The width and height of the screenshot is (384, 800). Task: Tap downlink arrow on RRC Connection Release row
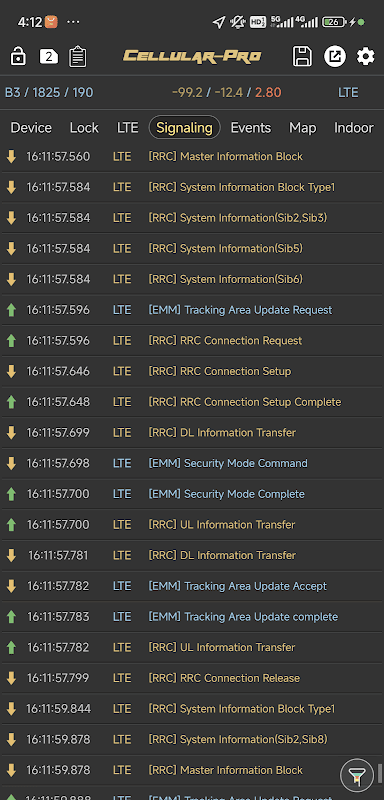(11, 678)
